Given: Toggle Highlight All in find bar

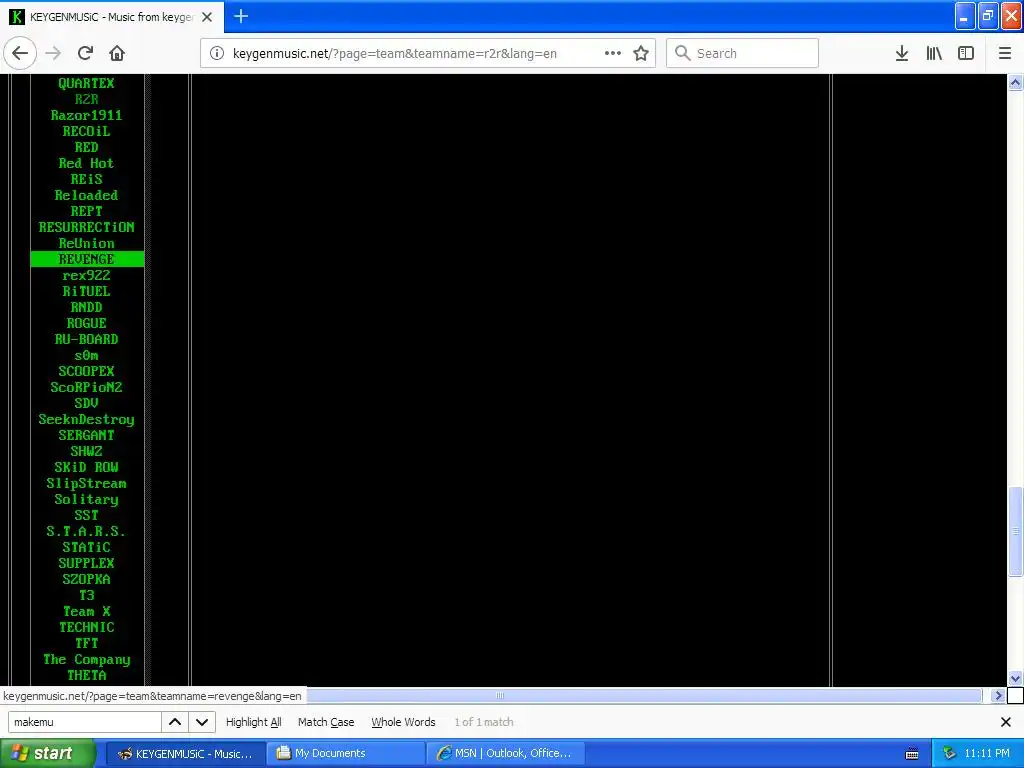Looking at the screenshot, I should click(x=253, y=722).
